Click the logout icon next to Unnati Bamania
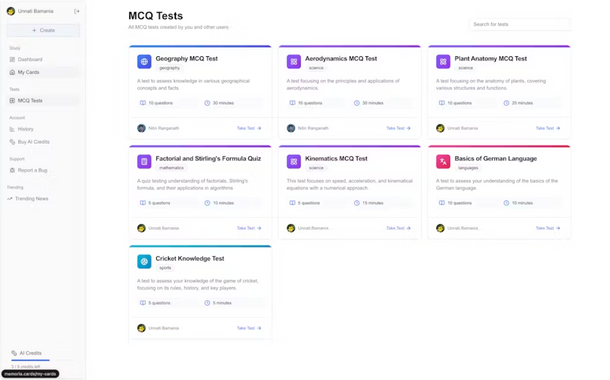 [x=77, y=11]
